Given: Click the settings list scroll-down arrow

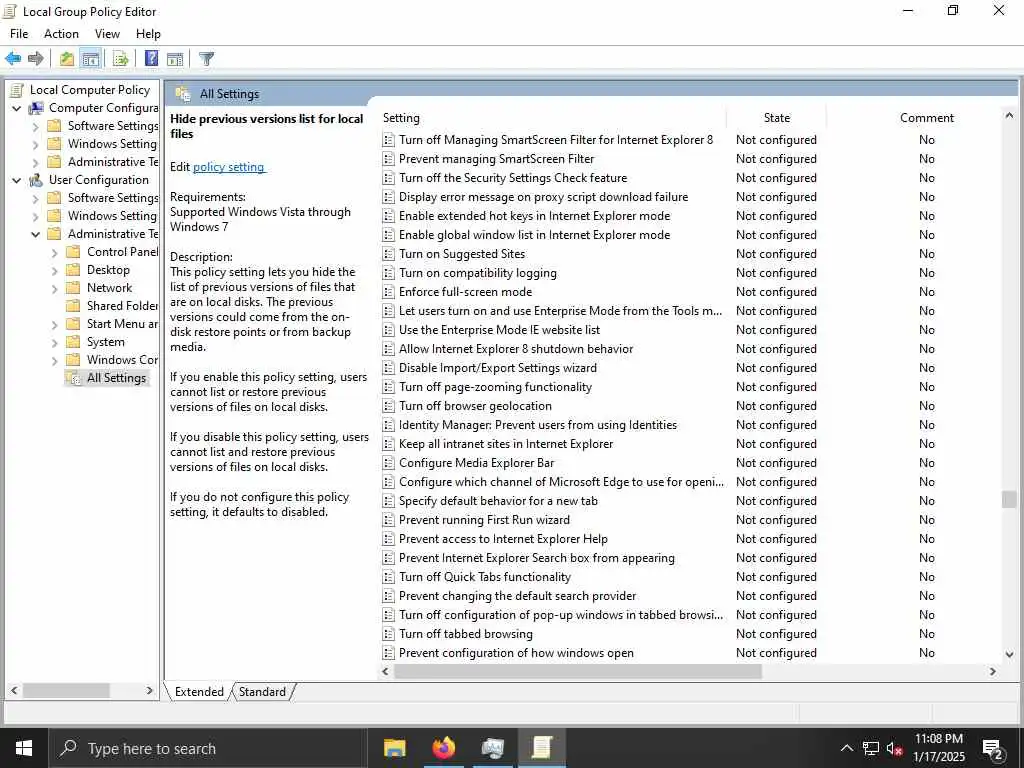Looking at the screenshot, I should (1009, 654).
